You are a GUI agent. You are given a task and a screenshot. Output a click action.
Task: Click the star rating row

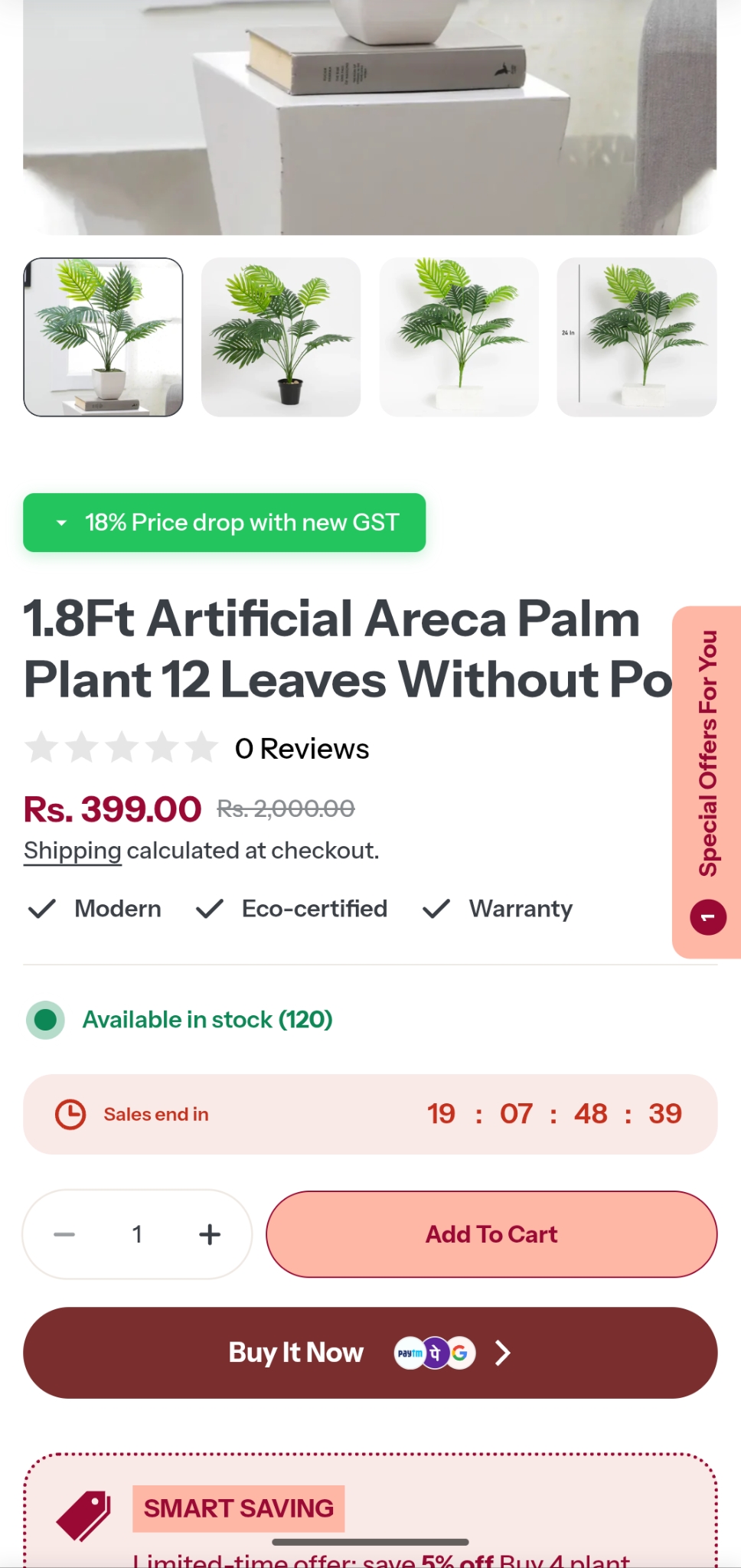click(x=121, y=748)
